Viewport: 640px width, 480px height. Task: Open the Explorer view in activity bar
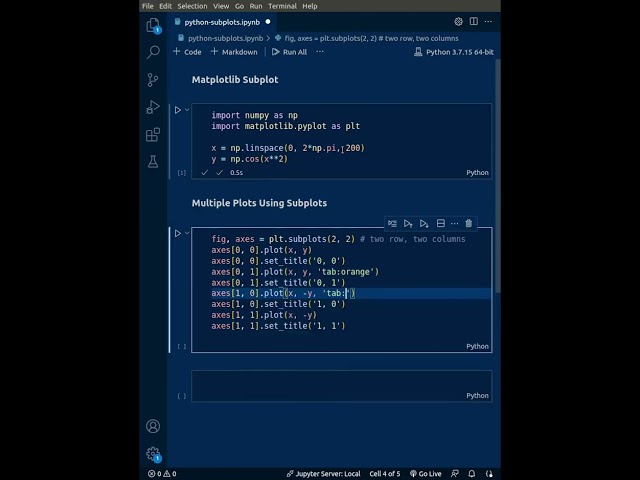coord(153,25)
